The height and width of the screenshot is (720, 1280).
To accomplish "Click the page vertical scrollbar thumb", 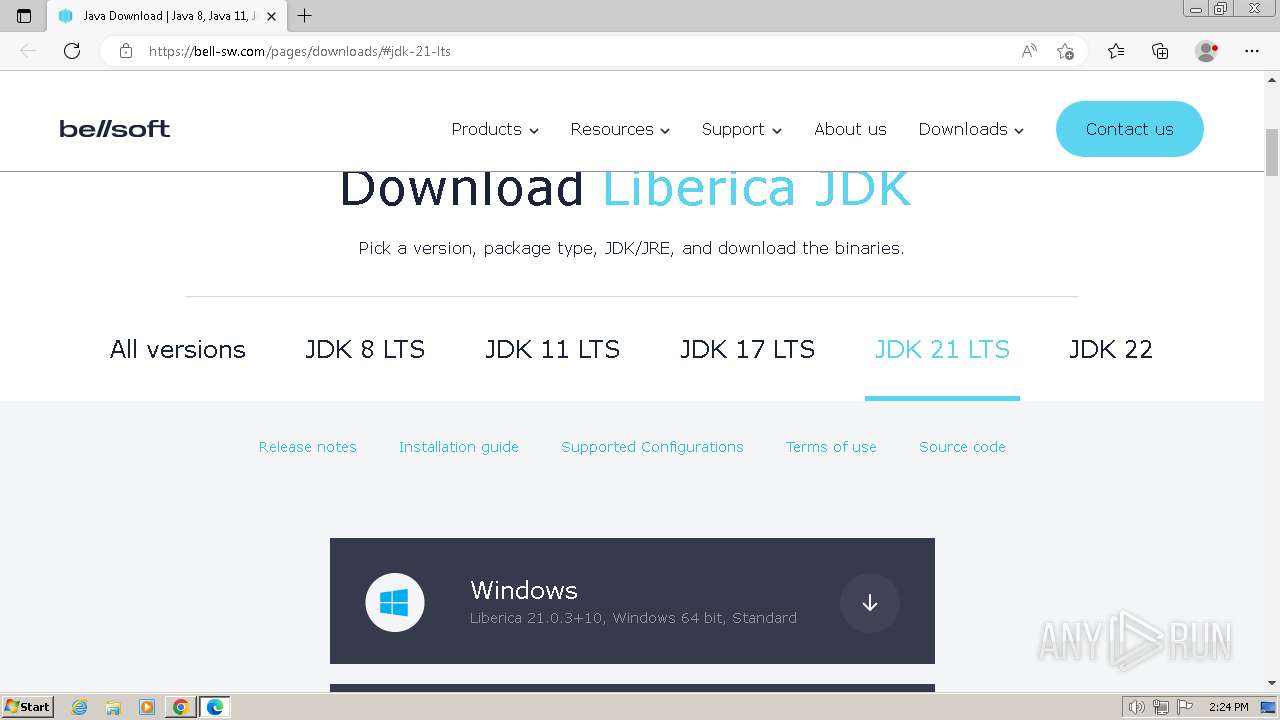I will (x=1272, y=153).
